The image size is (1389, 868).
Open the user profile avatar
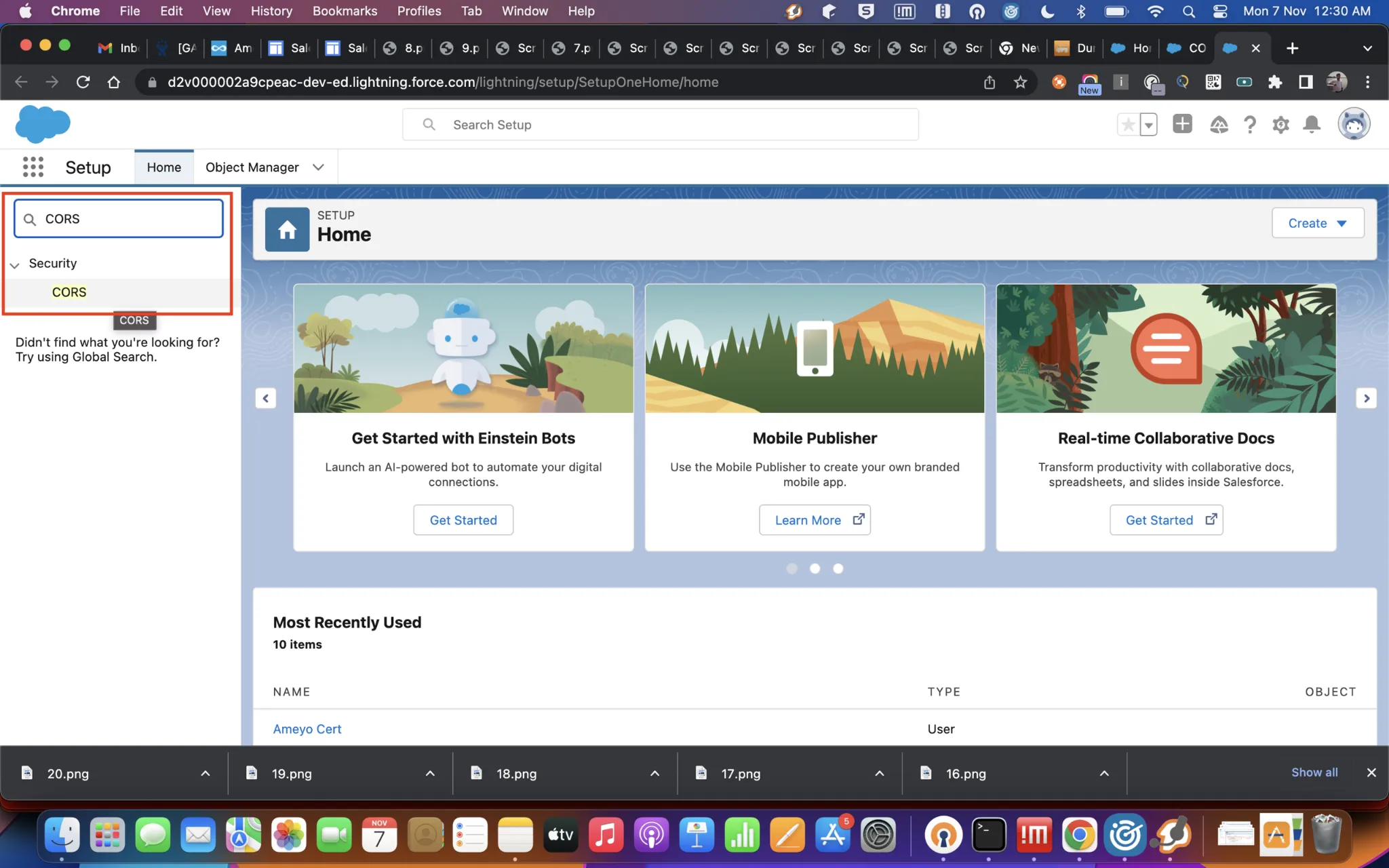1354,124
